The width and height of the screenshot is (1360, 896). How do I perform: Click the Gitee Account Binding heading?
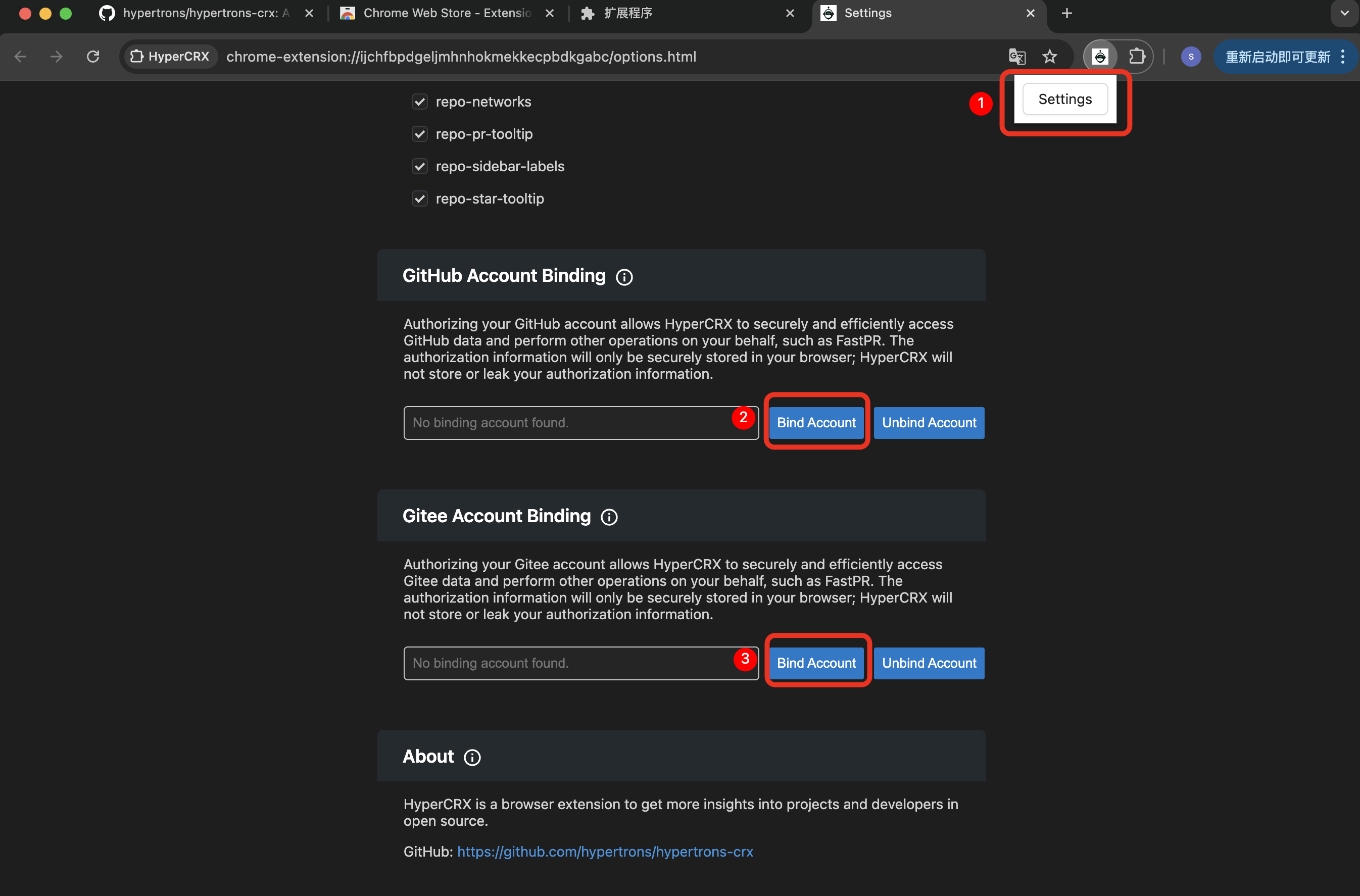coord(497,516)
